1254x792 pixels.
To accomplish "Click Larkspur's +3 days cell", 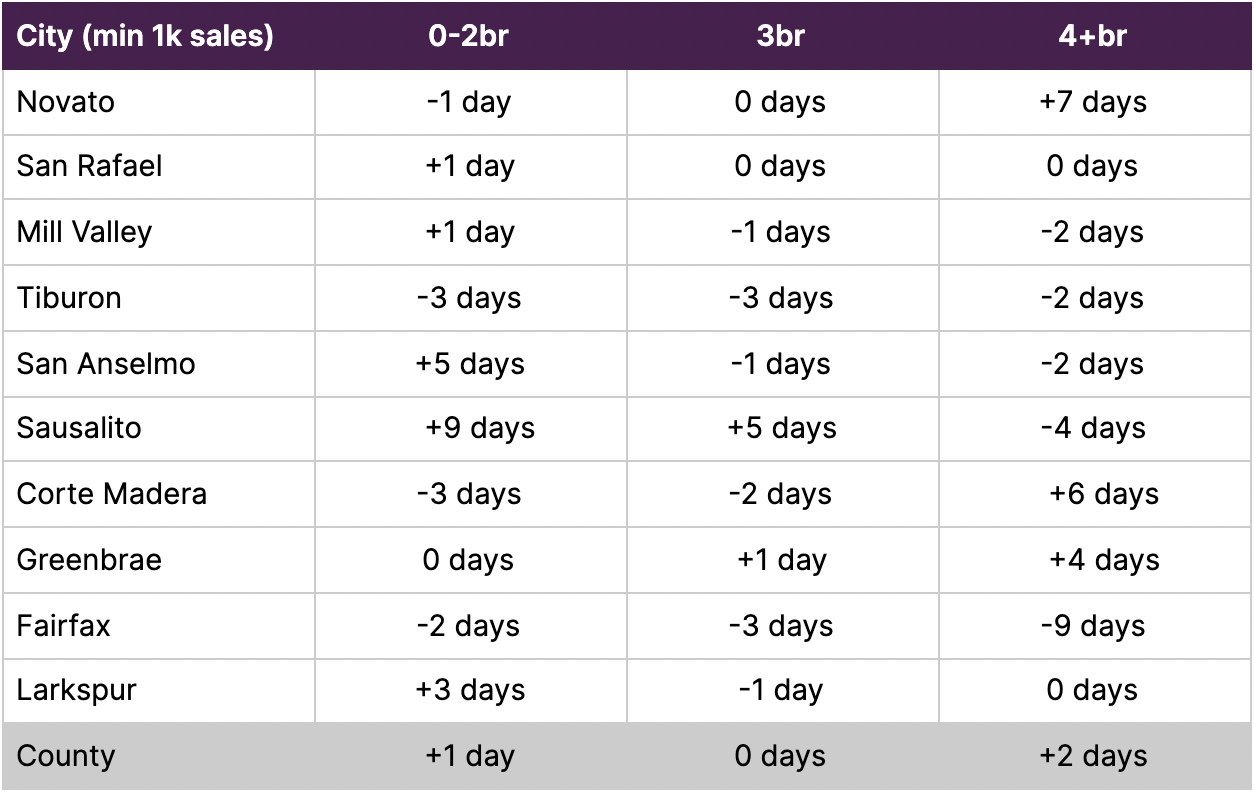I will click(470, 691).
